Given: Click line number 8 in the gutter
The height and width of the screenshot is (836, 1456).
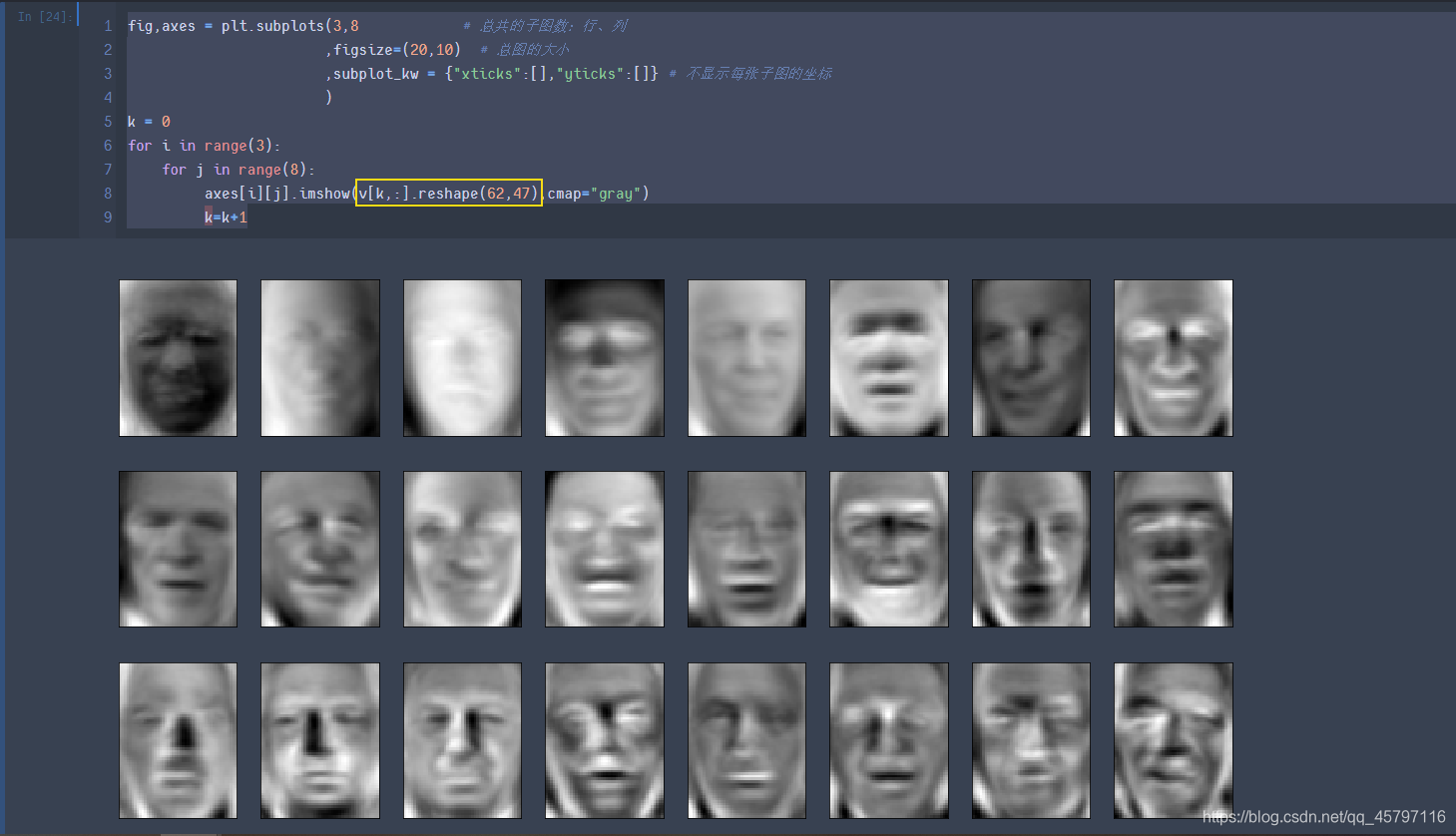Looking at the screenshot, I should tap(107, 193).
